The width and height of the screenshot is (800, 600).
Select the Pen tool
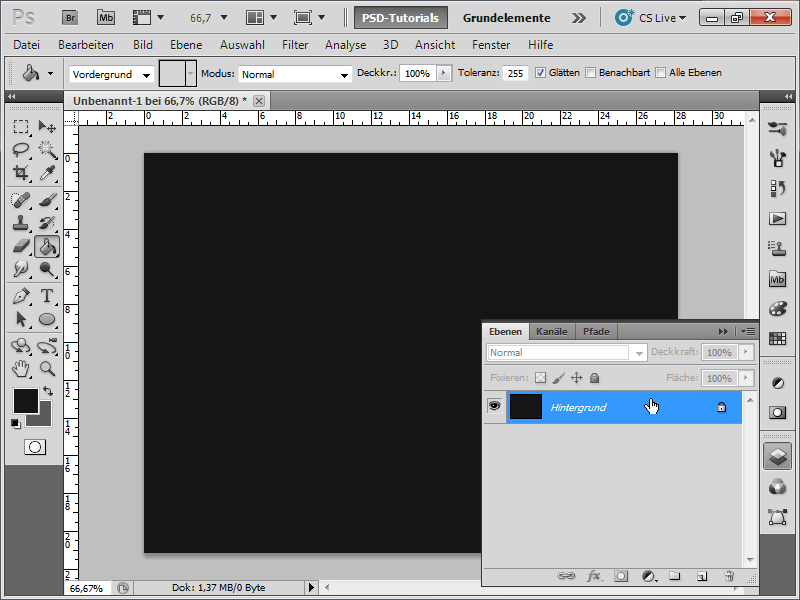tap(21, 296)
